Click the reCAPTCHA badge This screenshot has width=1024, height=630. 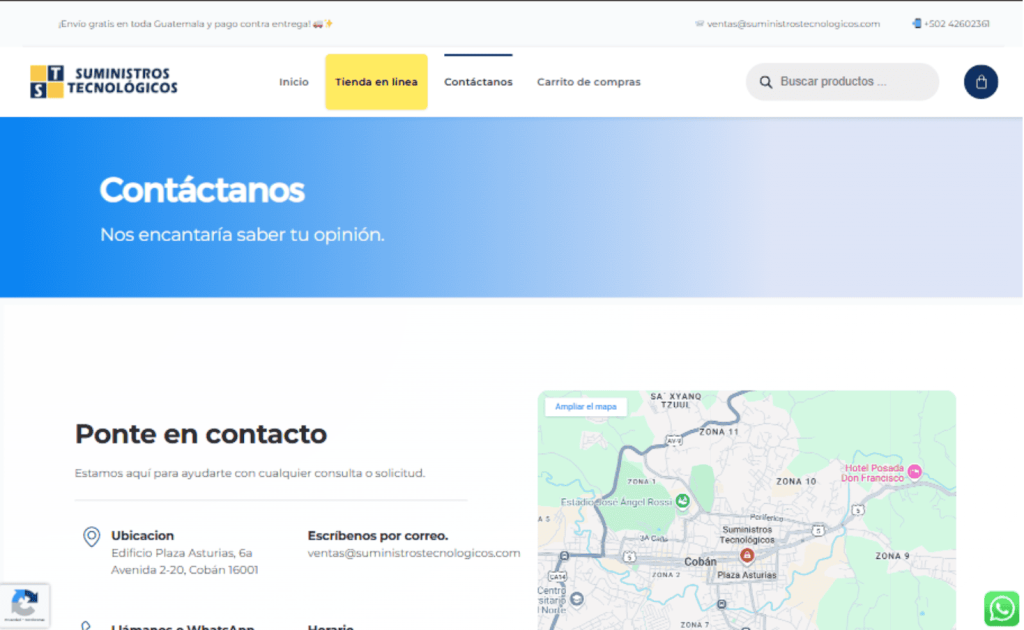click(x=24, y=605)
